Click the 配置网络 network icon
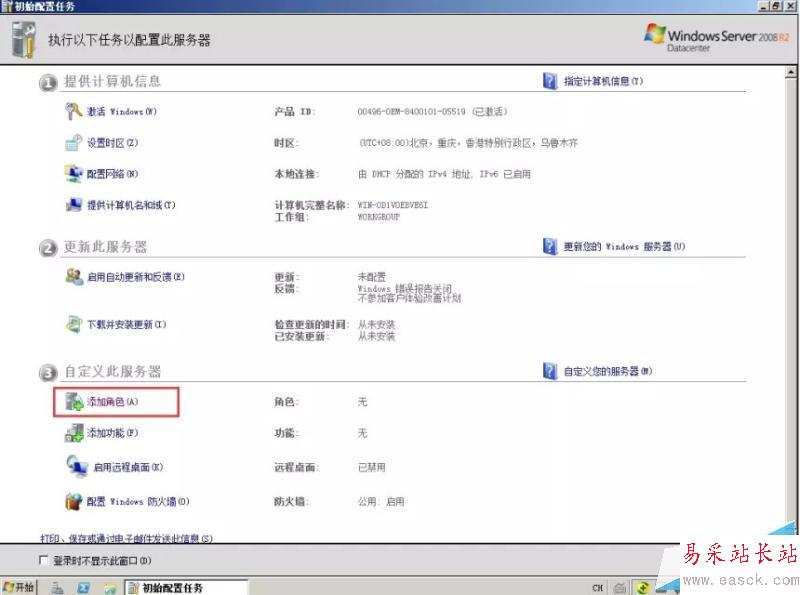 pos(73,173)
